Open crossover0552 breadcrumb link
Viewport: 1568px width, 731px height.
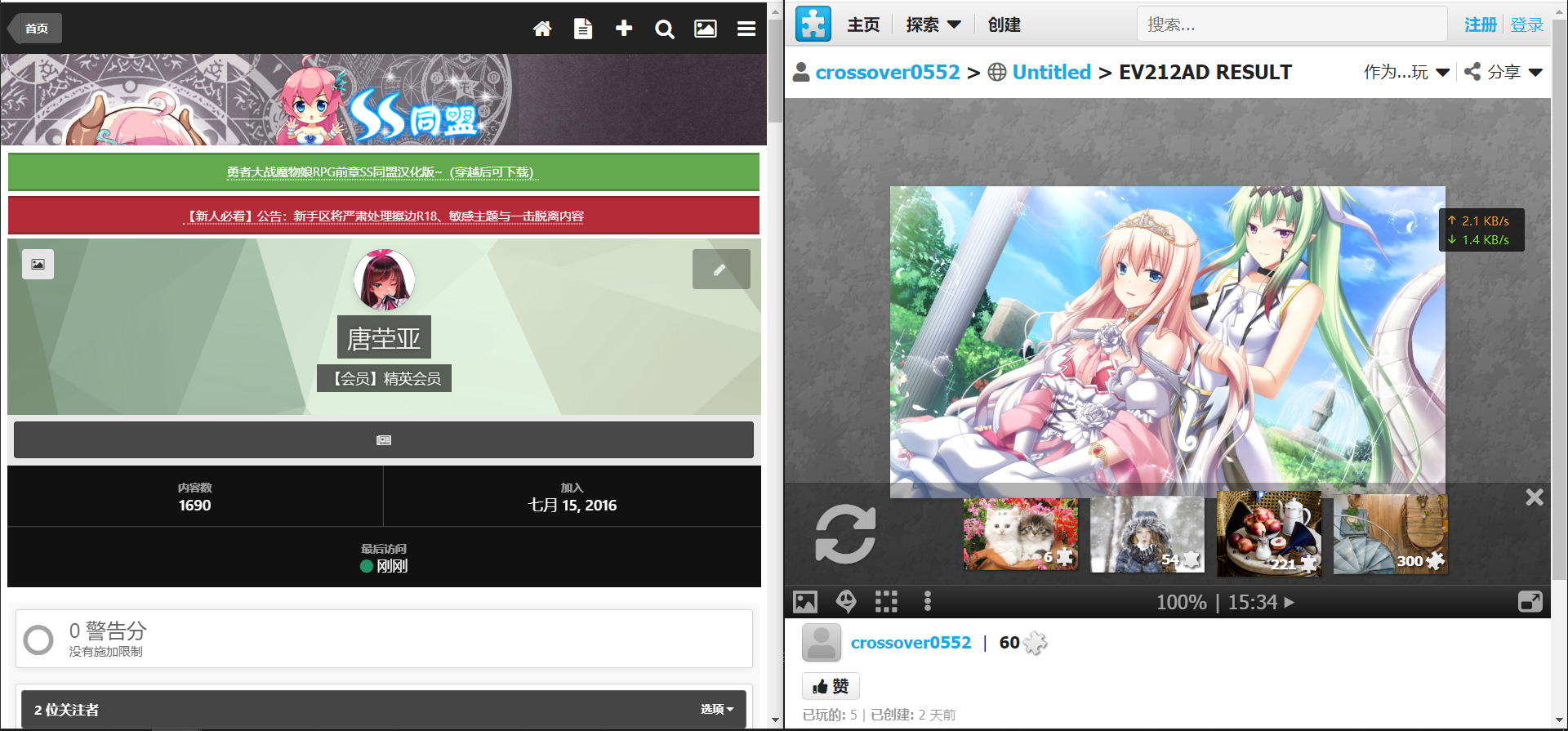888,72
